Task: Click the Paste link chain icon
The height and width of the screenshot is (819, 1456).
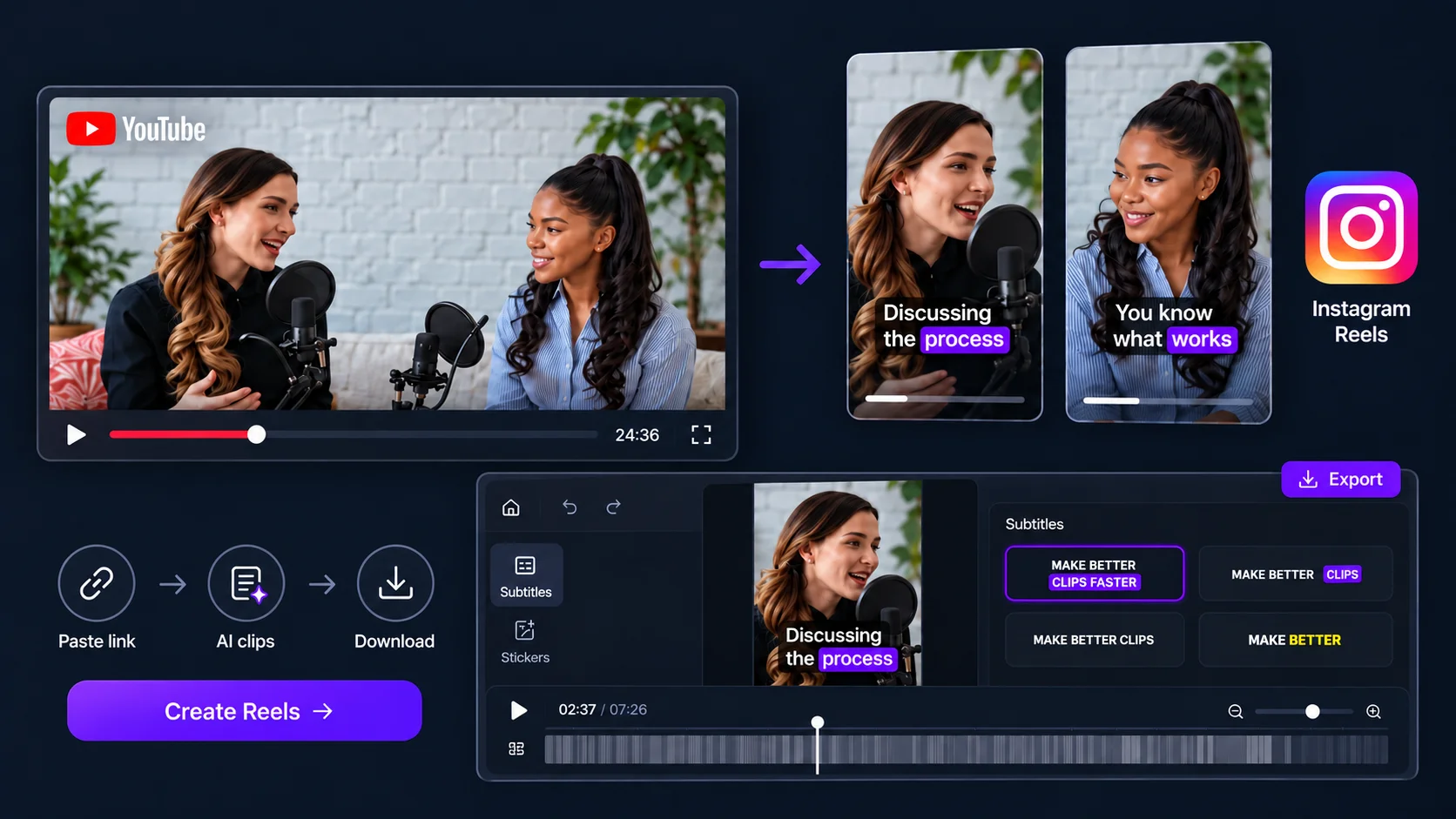Action: pyautogui.click(x=97, y=583)
